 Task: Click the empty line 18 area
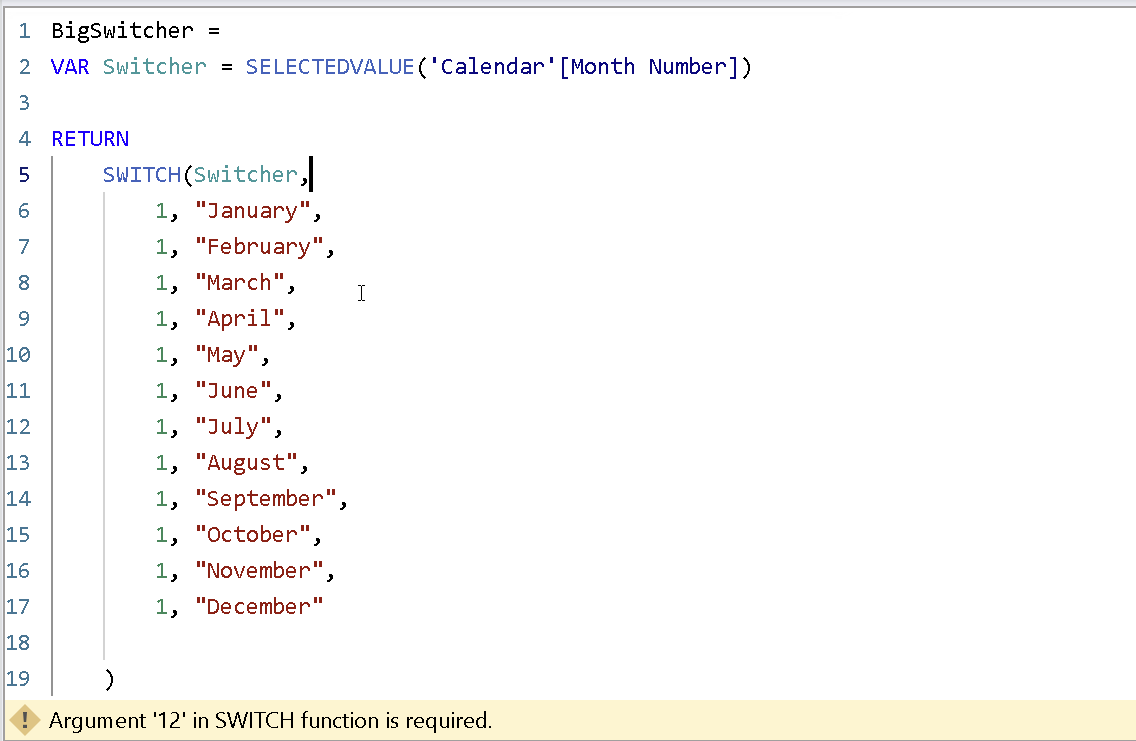pyautogui.click(x=200, y=642)
